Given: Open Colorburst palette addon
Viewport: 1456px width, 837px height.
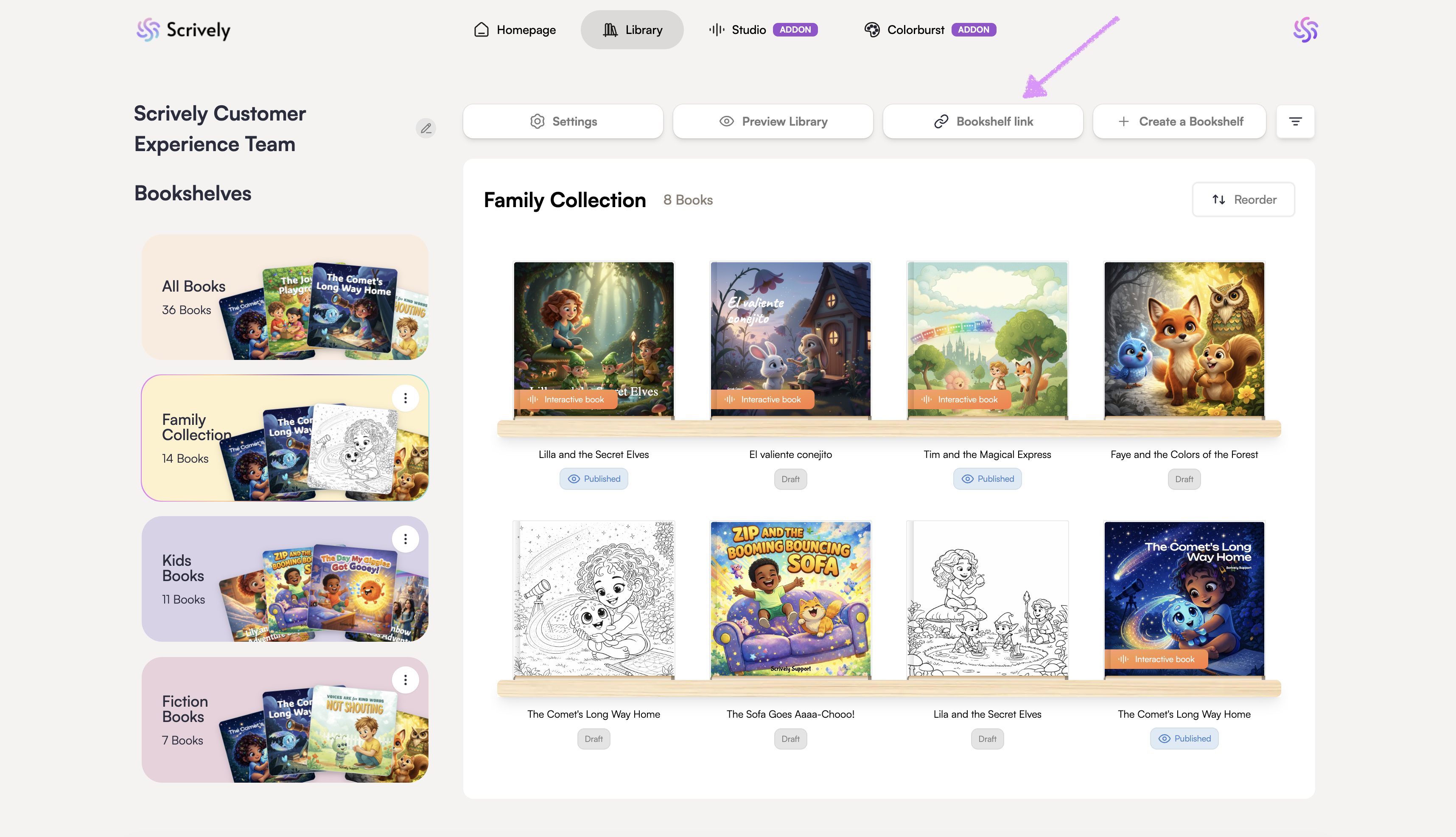Looking at the screenshot, I should pyautogui.click(x=930, y=30).
